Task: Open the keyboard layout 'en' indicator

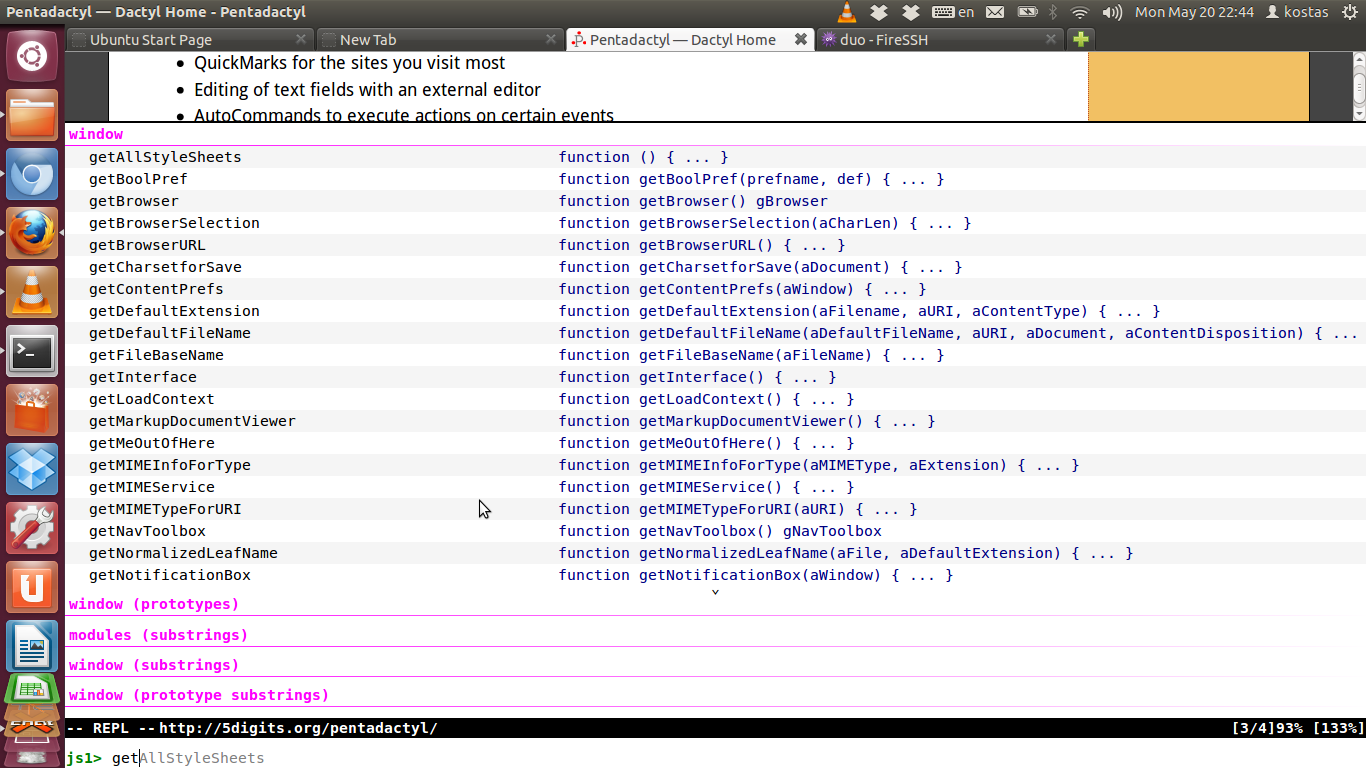Action: [953, 12]
